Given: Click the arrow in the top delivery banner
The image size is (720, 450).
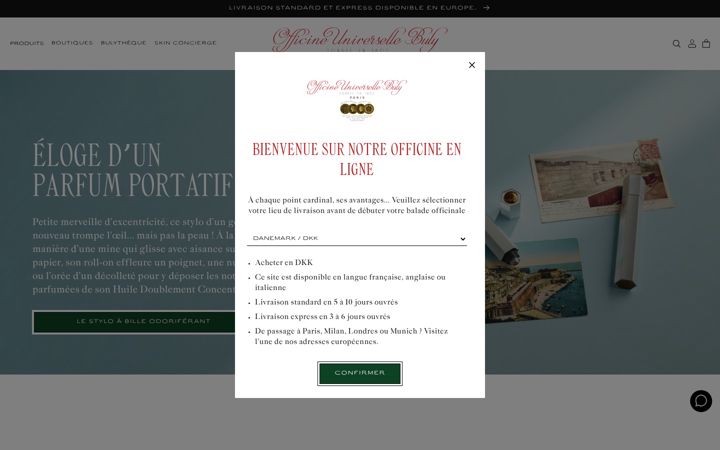Looking at the screenshot, I should pos(486,8).
